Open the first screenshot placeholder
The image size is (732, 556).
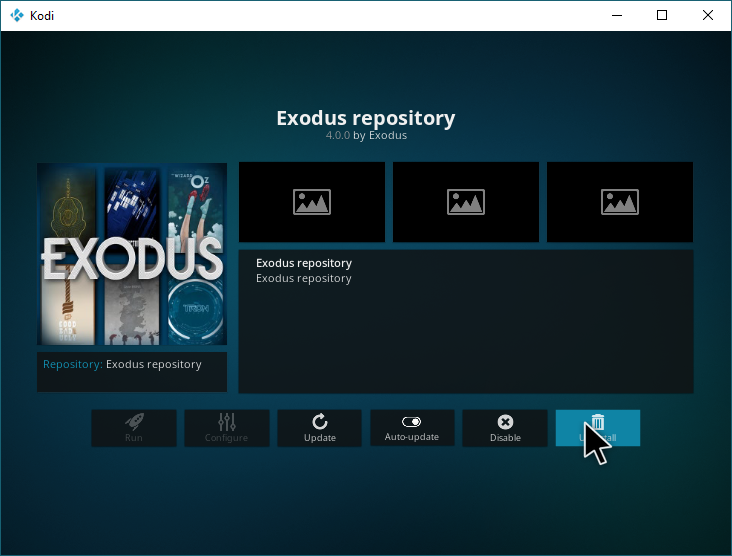pos(312,202)
